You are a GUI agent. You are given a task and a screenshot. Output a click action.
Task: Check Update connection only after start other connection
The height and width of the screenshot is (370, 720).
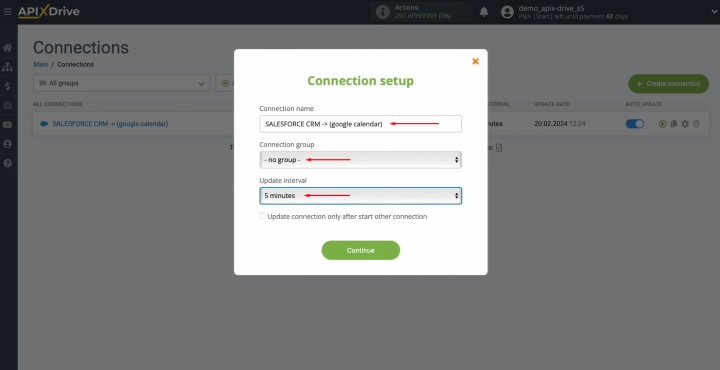pos(262,216)
